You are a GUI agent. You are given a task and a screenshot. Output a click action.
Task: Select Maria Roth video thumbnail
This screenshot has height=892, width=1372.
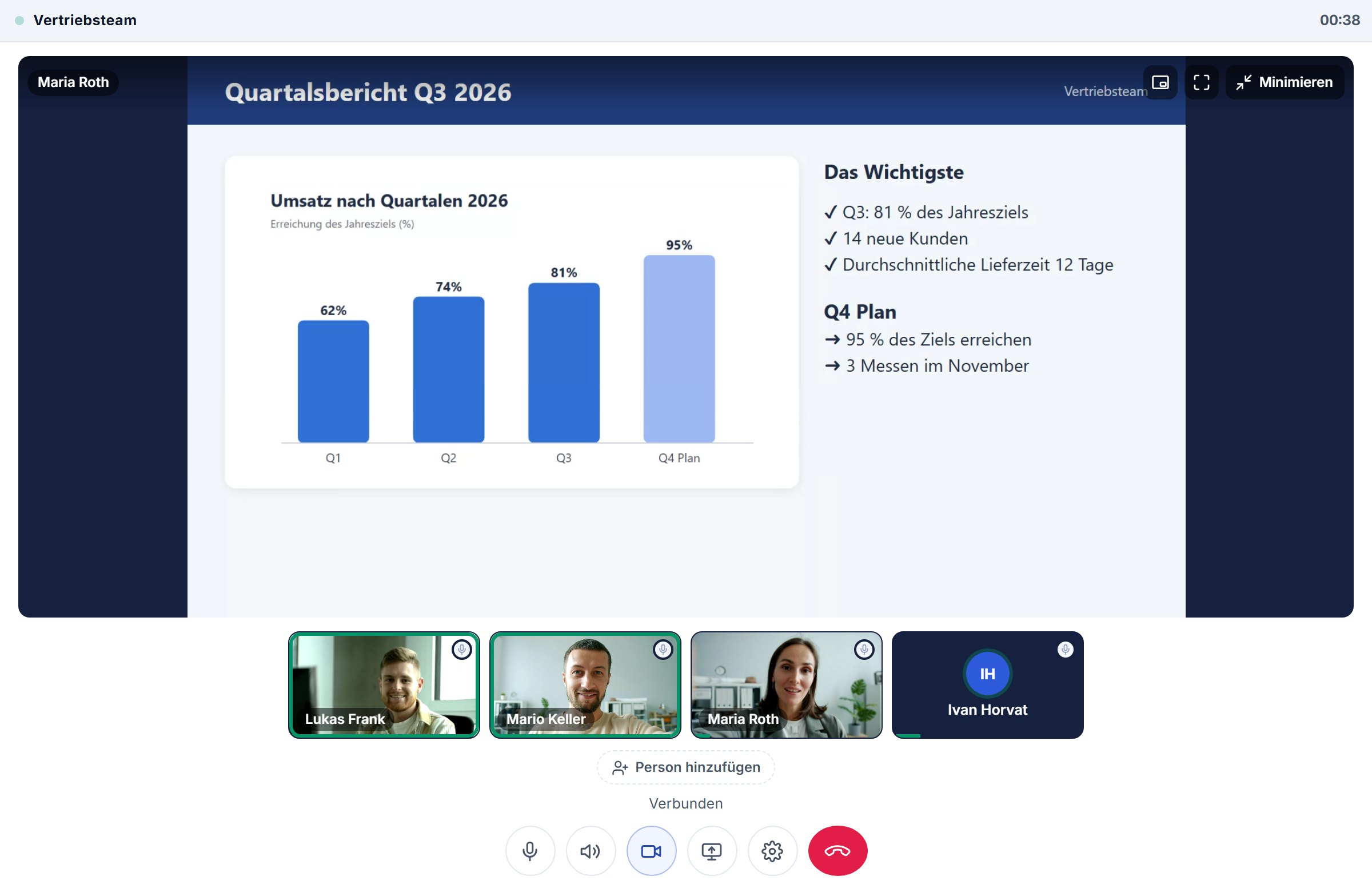click(786, 684)
